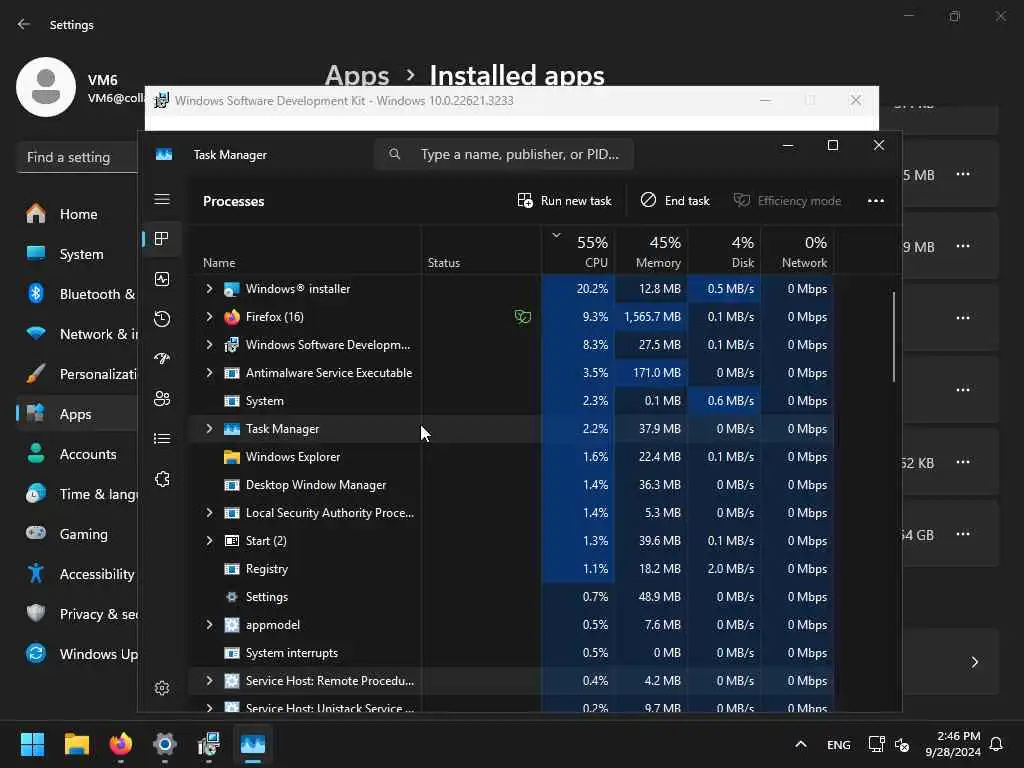1024x768 pixels.
Task: Click the Windows Explorer folder icon in process list
Action: pos(232,456)
